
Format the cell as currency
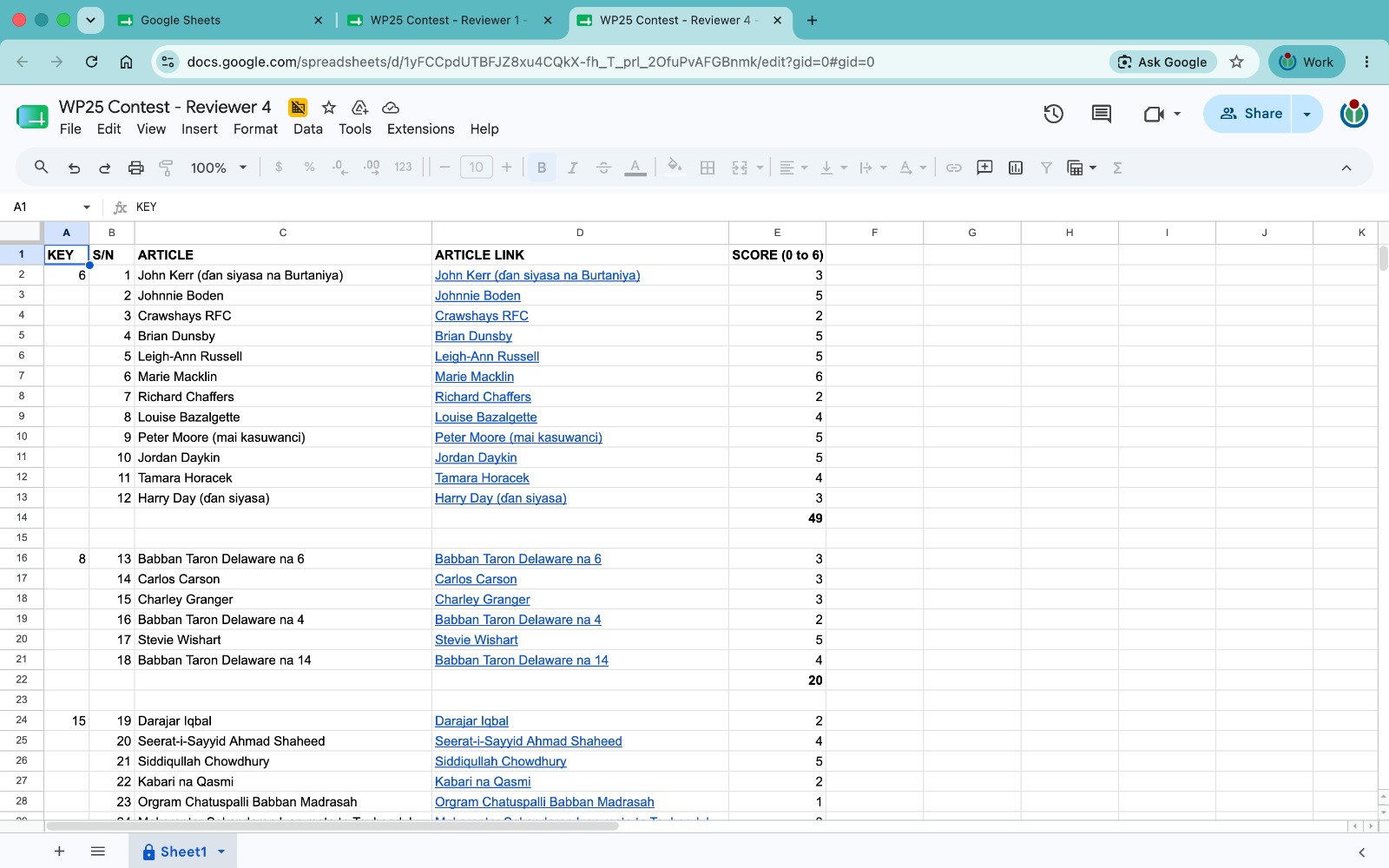[279, 168]
